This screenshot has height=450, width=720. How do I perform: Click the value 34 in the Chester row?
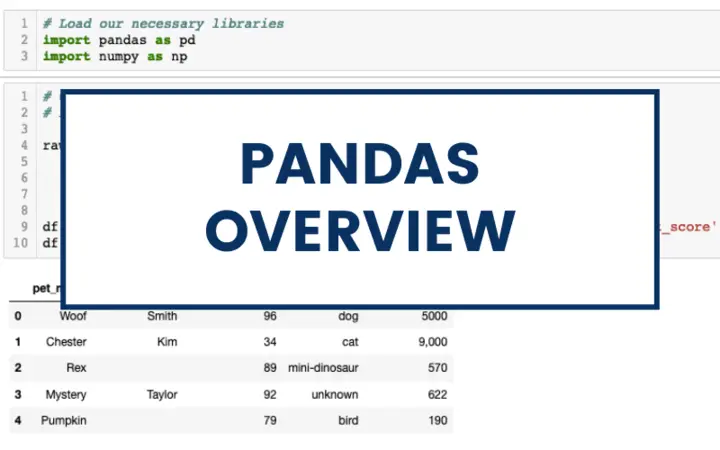pos(270,342)
